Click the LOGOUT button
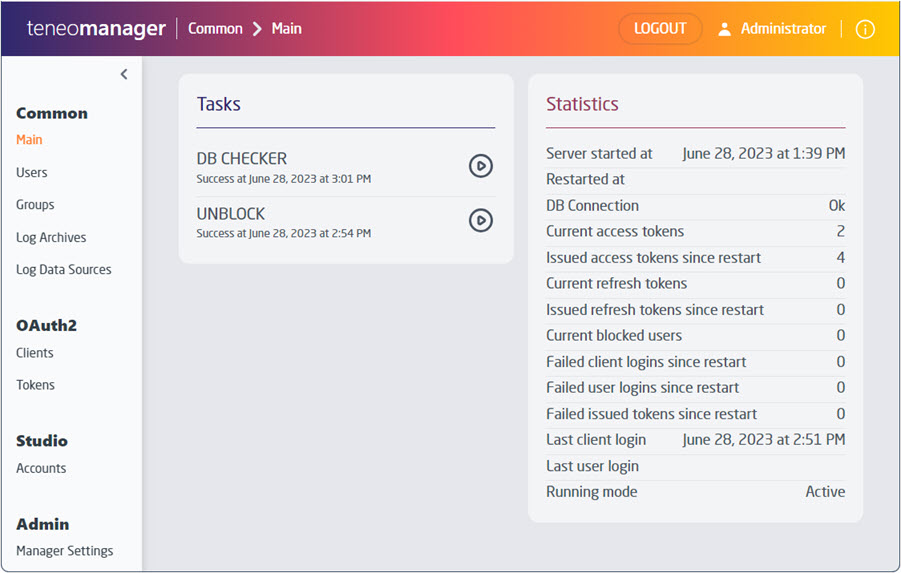 click(660, 29)
